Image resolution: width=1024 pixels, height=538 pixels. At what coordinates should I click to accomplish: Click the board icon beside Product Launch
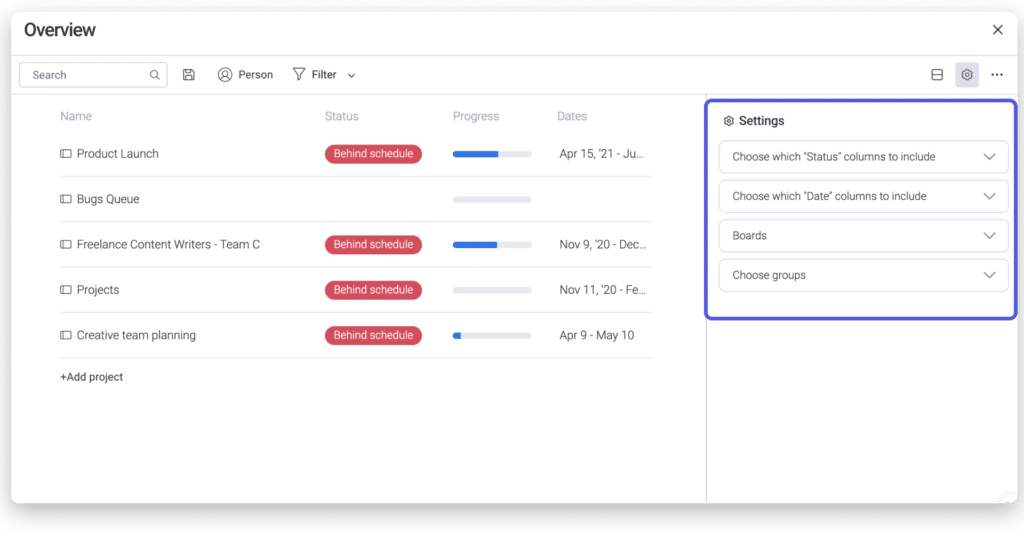tap(66, 153)
